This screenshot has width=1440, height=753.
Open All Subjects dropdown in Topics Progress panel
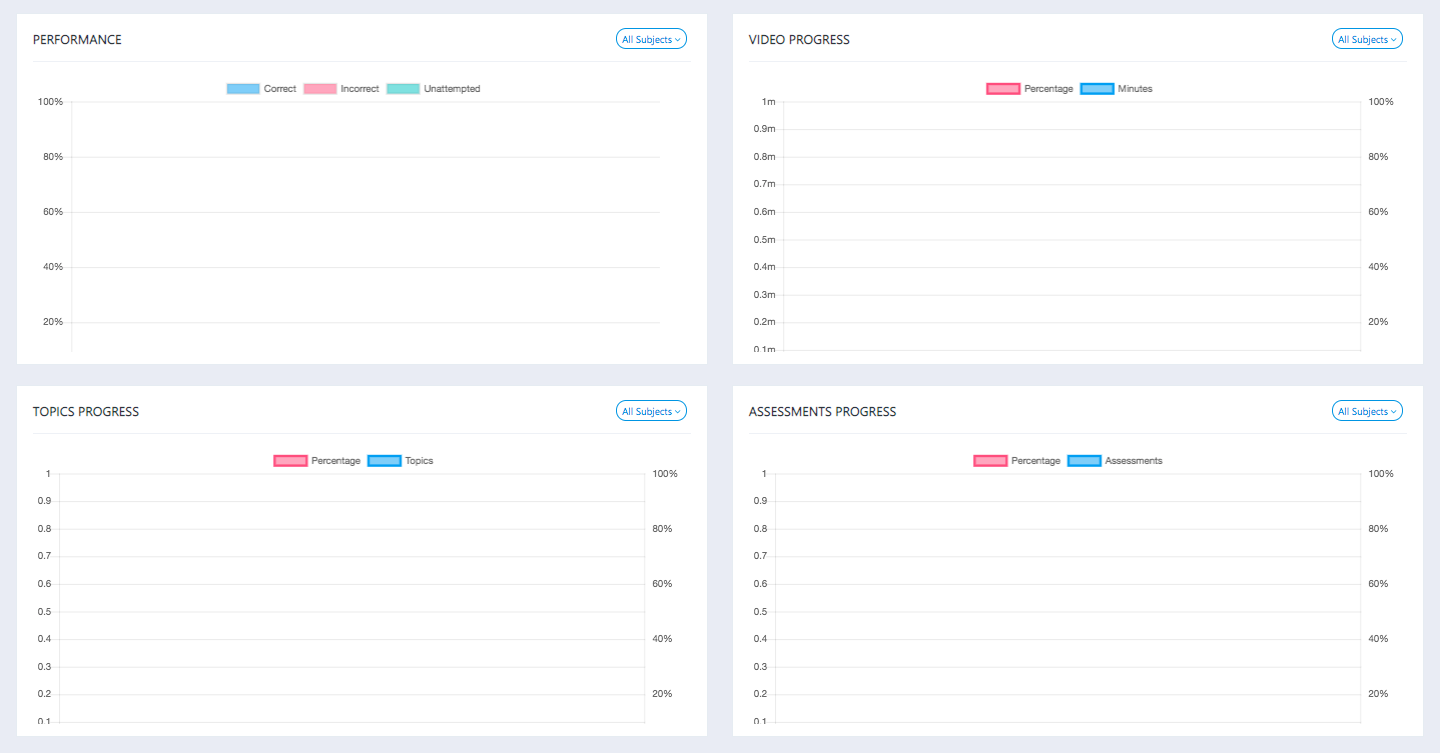[x=651, y=411]
